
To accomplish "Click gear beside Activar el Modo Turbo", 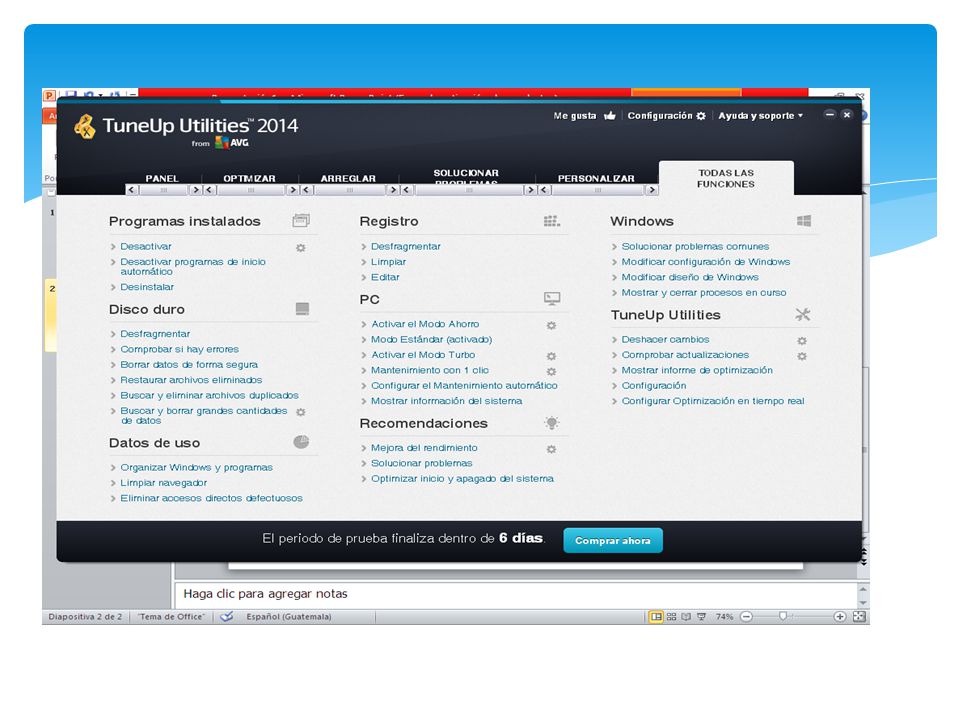I will point(551,356).
